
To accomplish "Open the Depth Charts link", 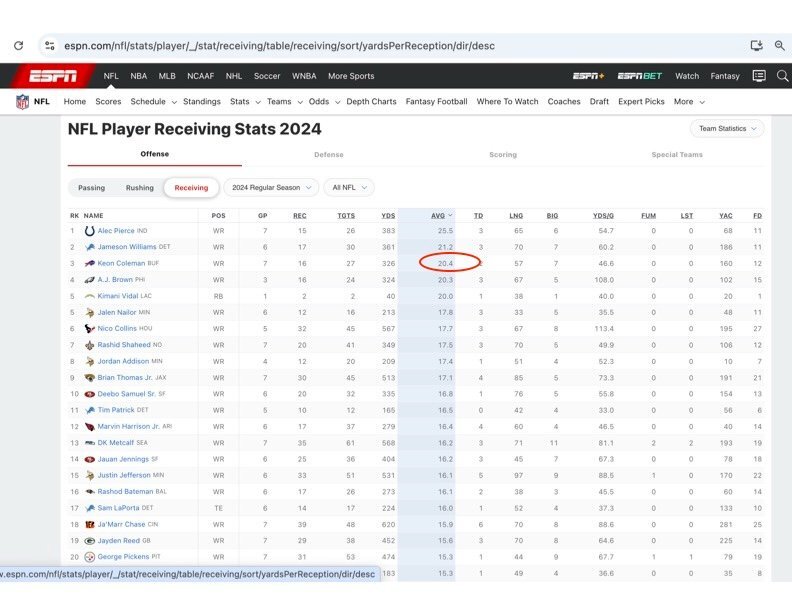I will pyautogui.click(x=371, y=101).
